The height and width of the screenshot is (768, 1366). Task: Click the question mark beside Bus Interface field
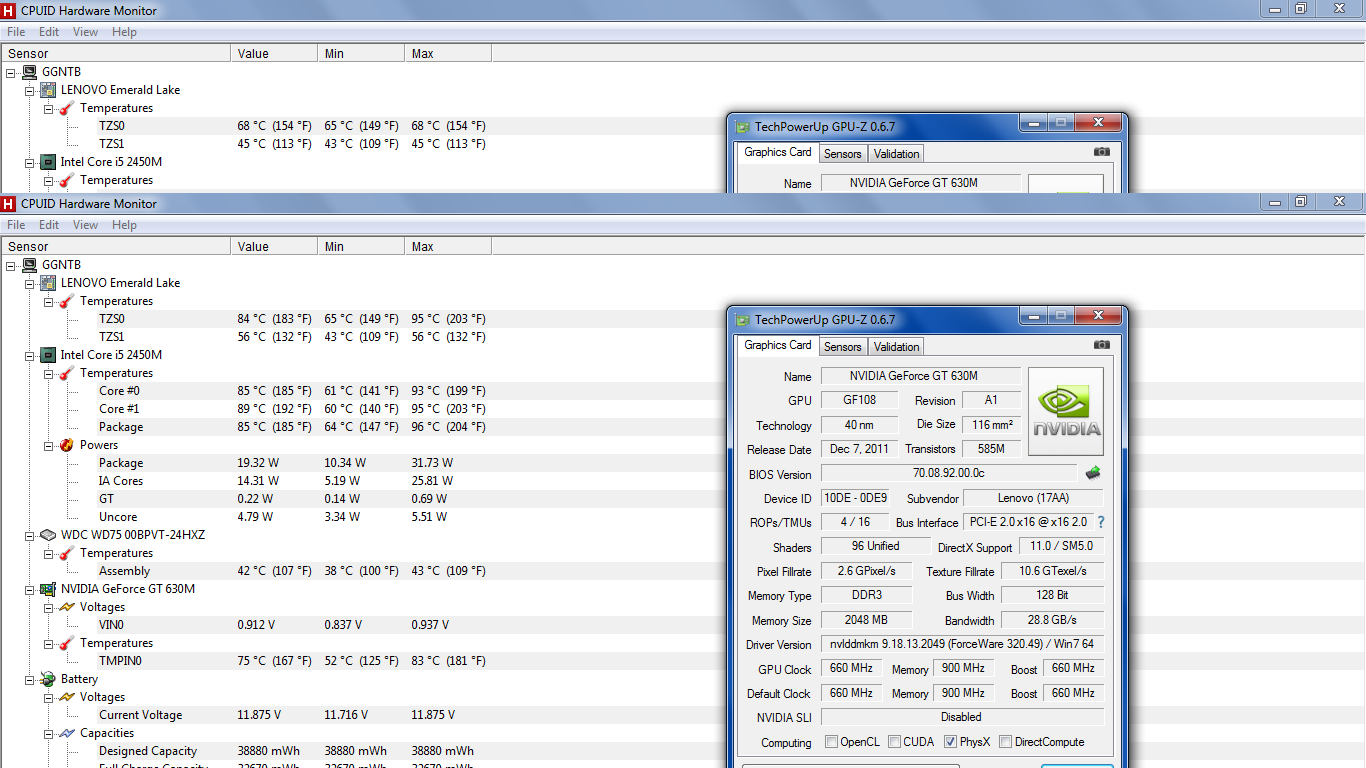[1101, 522]
